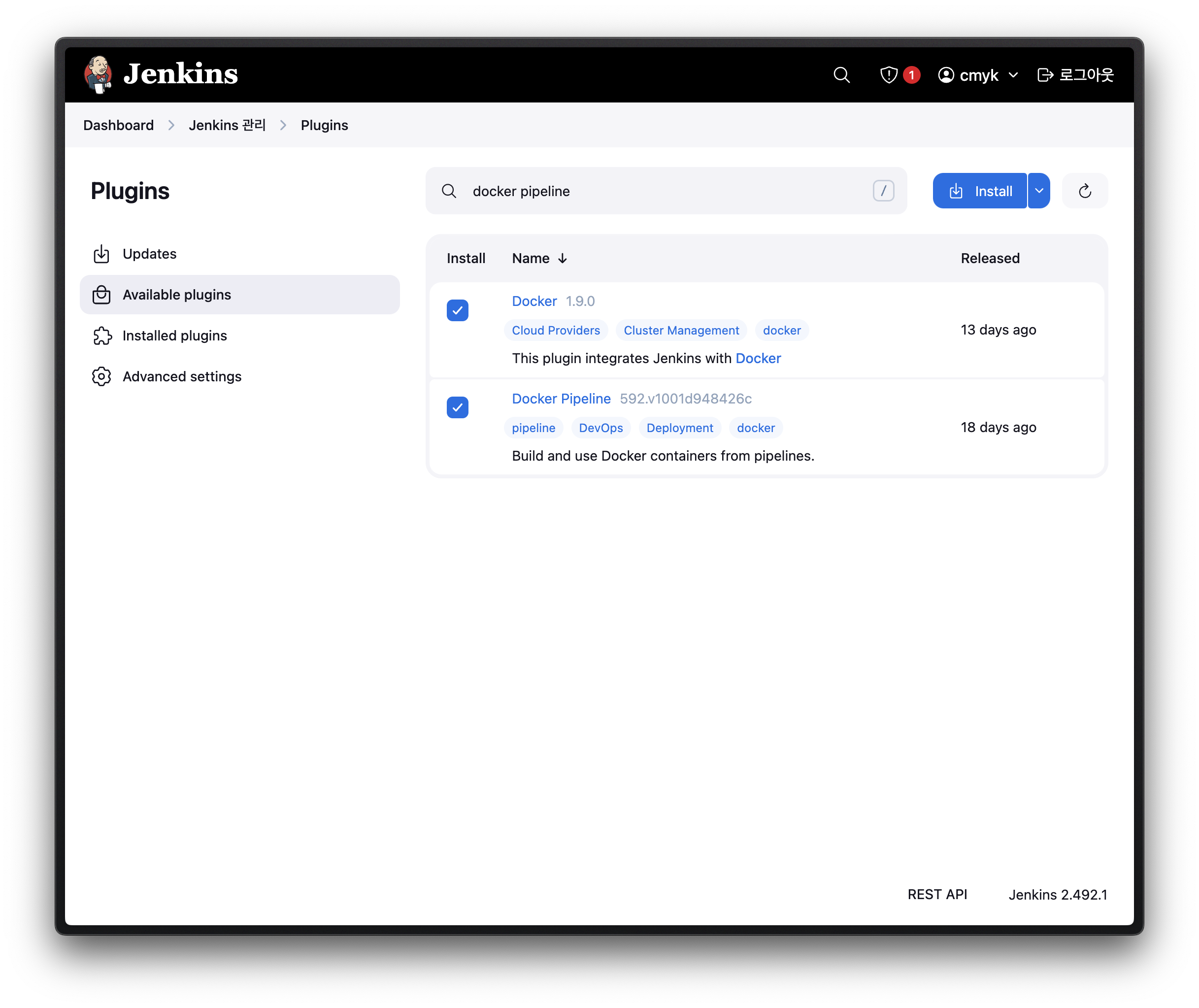Image resolution: width=1199 pixels, height=1008 pixels.
Task: Click the Available plugins bag icon
Action: [x=101, y=294]
